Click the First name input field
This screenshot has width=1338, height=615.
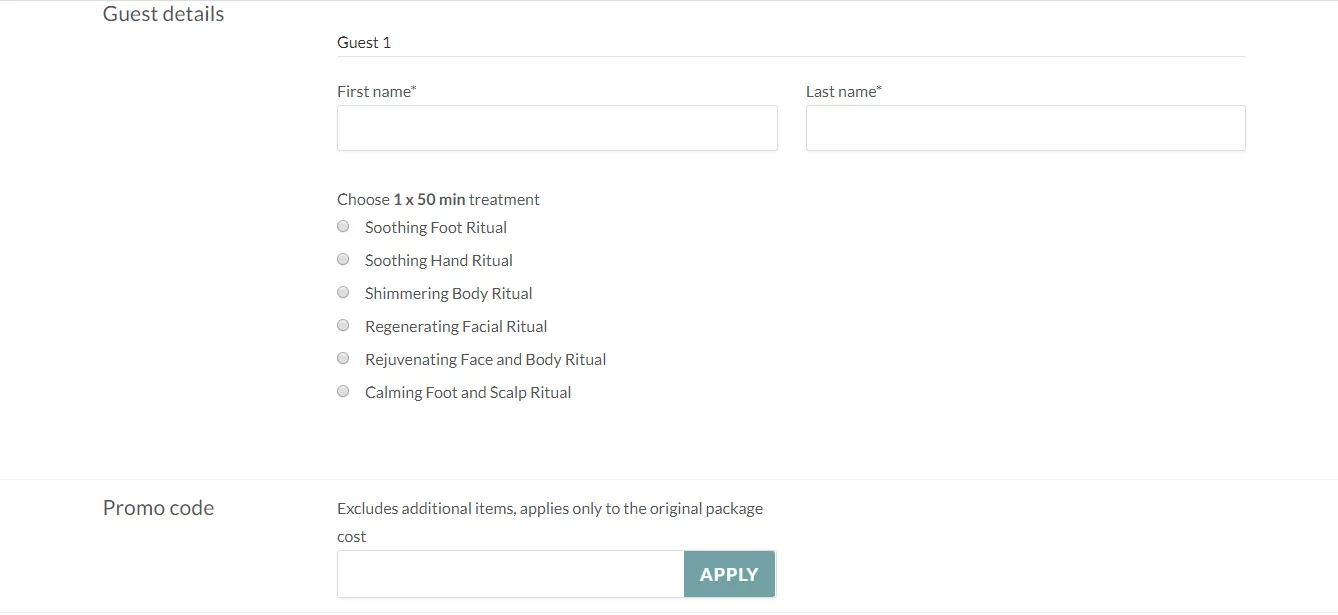(557, 128)
